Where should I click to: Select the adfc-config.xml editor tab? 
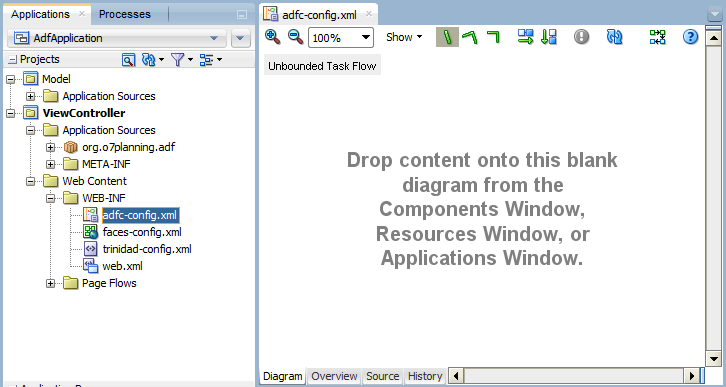(319, 14)
